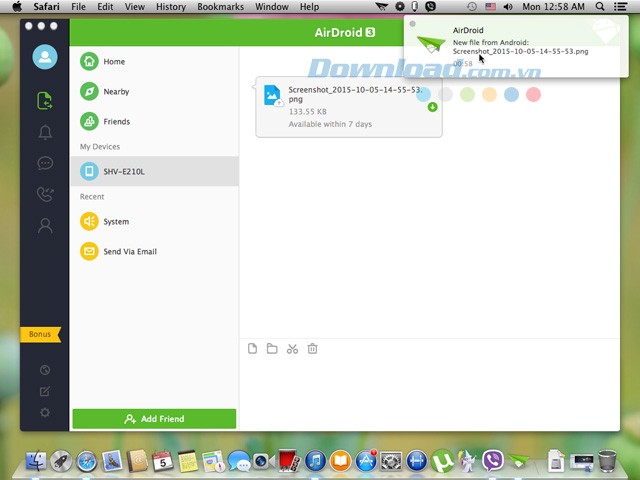Open Spotlight search magnifier
Viewport: 640px width, 480px height.
click(600, 7)
